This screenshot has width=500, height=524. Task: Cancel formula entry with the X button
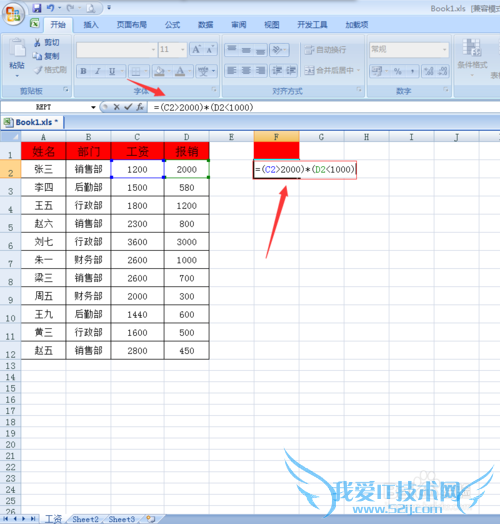pos(116,107)
